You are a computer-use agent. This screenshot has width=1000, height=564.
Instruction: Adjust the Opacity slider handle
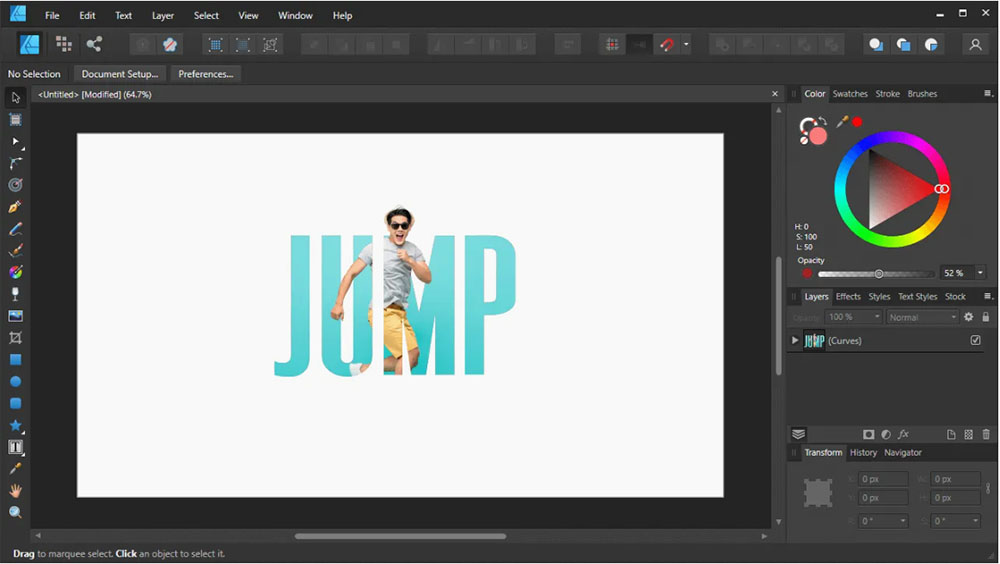pyautogui.click(x=879, y=273)
